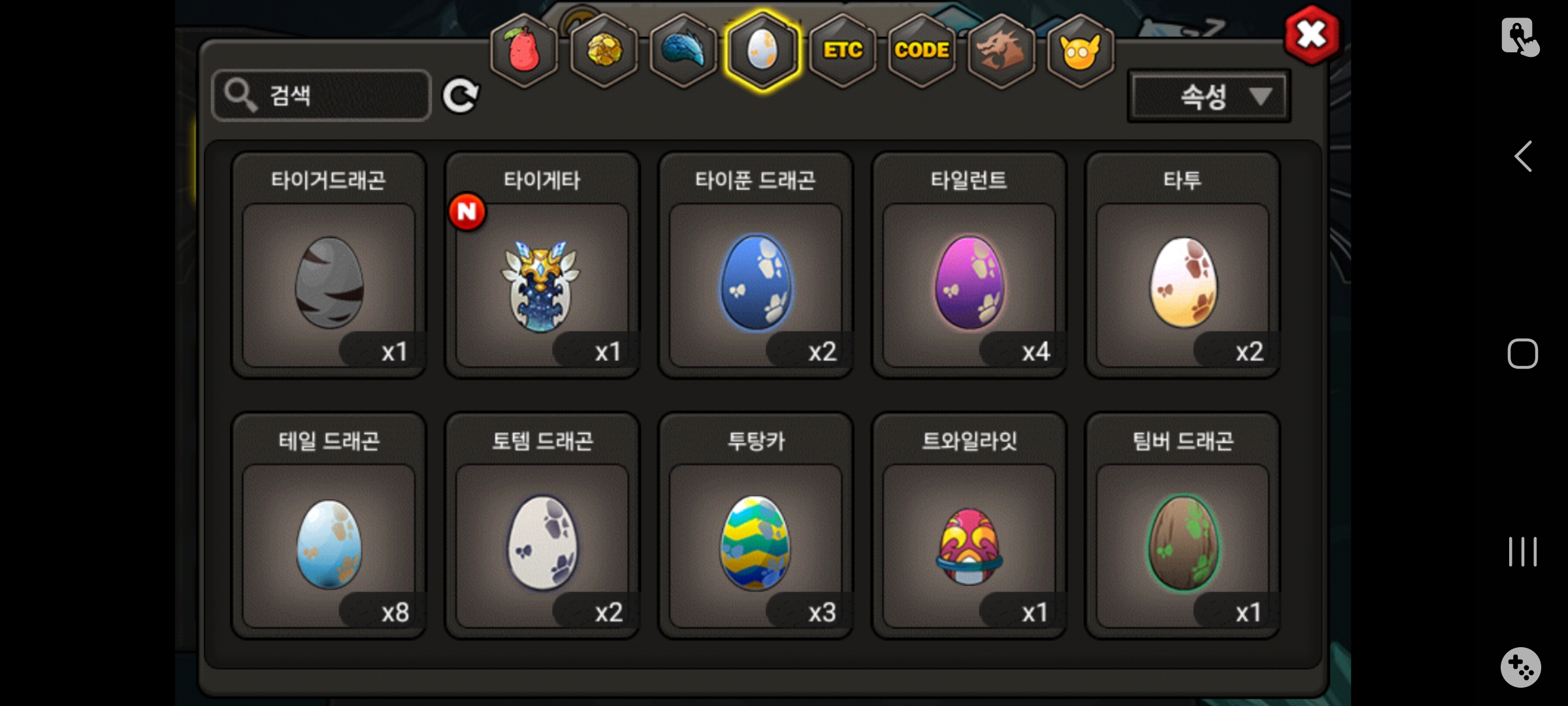Screen dimensions: 1568x706
Task: Tap the Android back arrow
Action: 1523,157
